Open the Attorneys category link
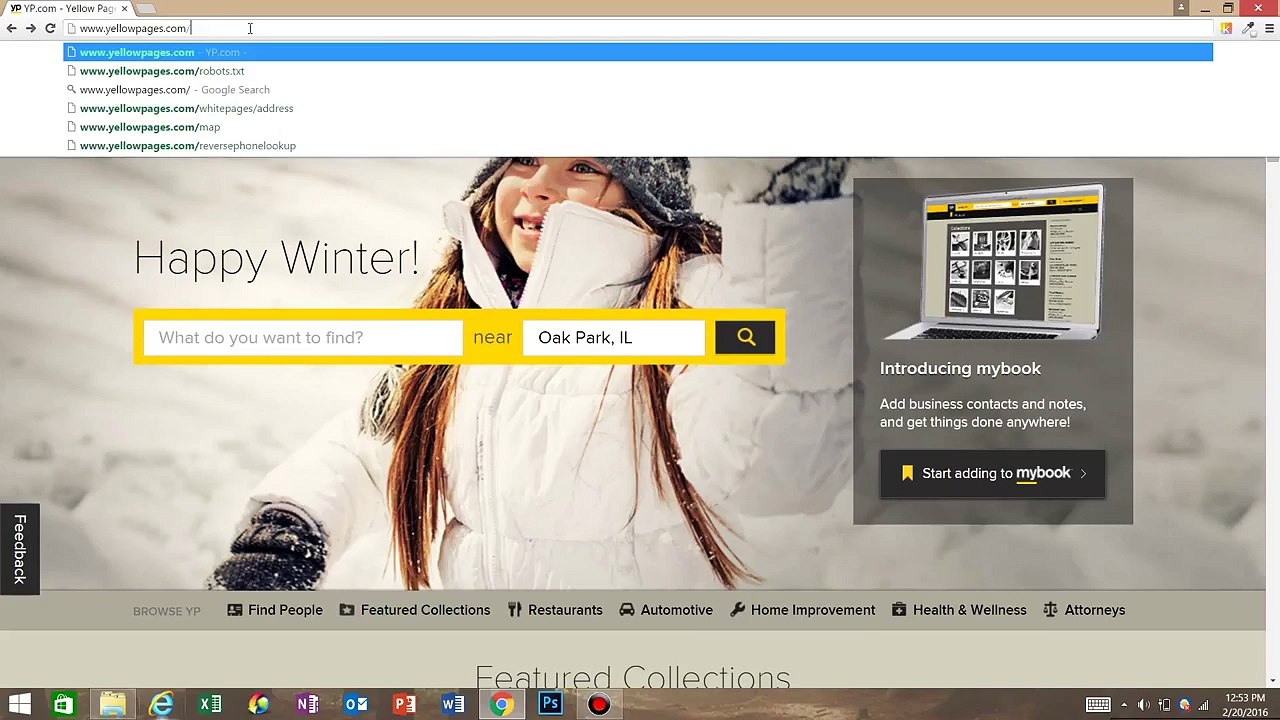The height and width of the screenshot is (720, 1280). point(1084,610)
